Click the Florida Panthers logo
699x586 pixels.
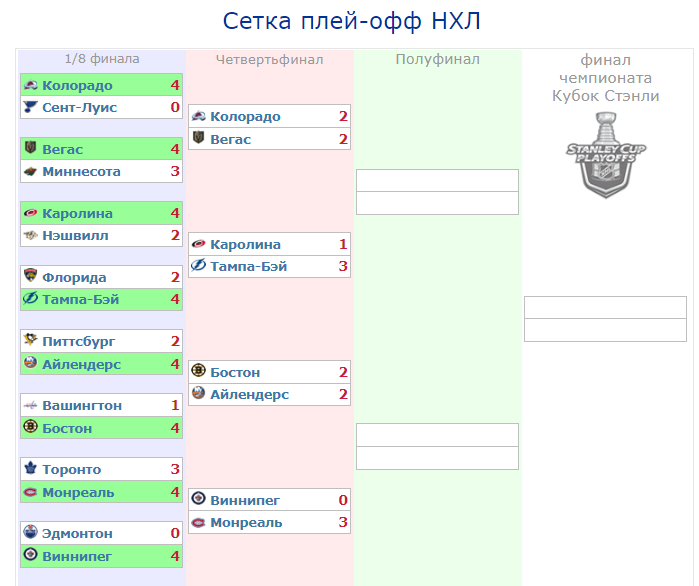pyautogui.click(x=31, y=277)
